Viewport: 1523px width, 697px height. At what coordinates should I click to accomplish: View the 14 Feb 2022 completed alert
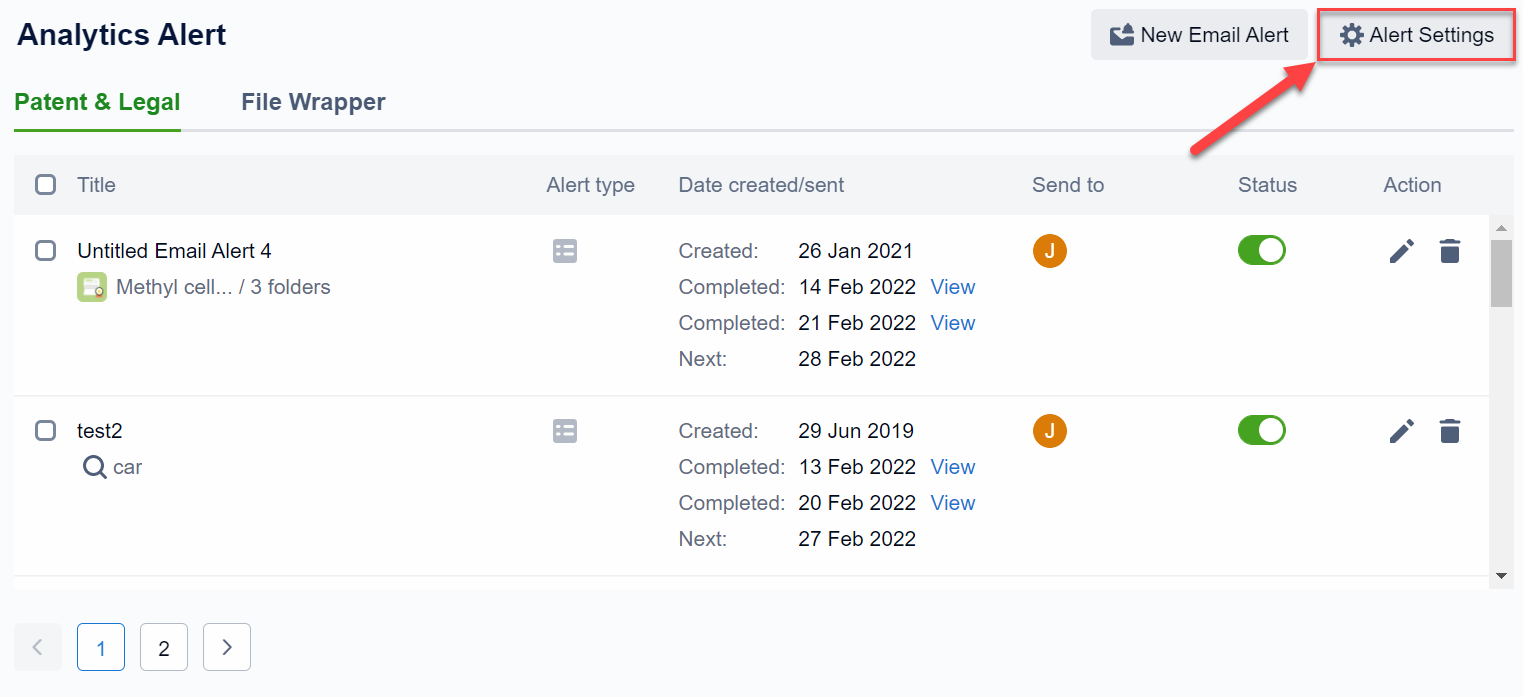point(952,287)
